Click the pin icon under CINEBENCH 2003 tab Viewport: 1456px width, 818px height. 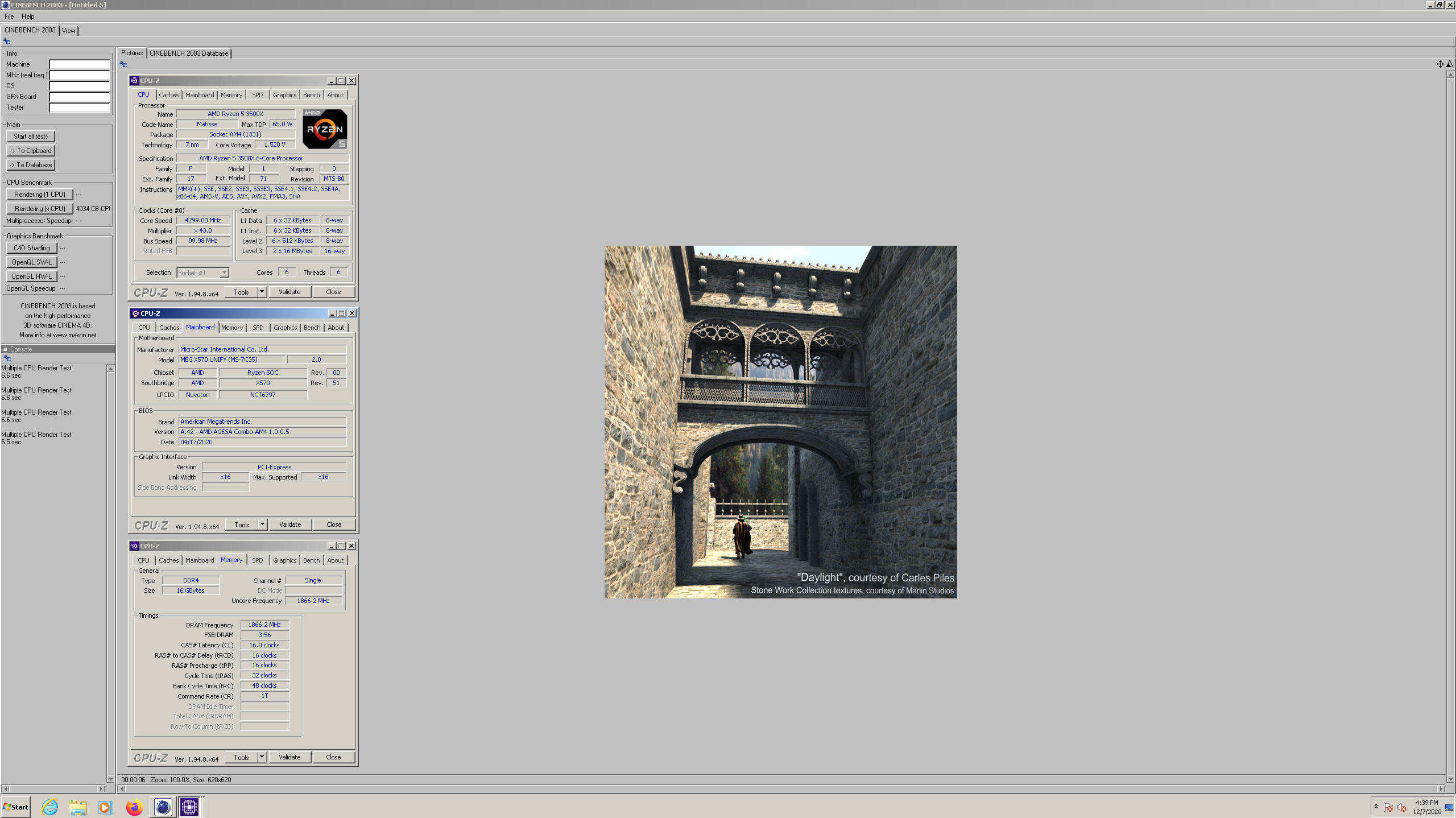[x=7, y=41]
